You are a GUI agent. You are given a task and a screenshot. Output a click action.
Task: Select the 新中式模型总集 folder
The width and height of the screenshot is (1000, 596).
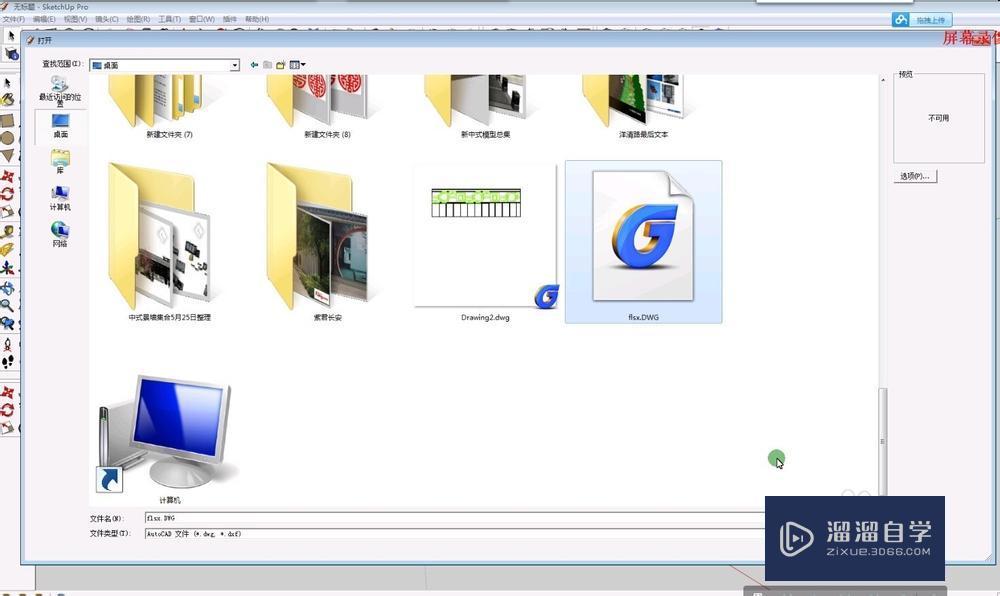[485, 106]
